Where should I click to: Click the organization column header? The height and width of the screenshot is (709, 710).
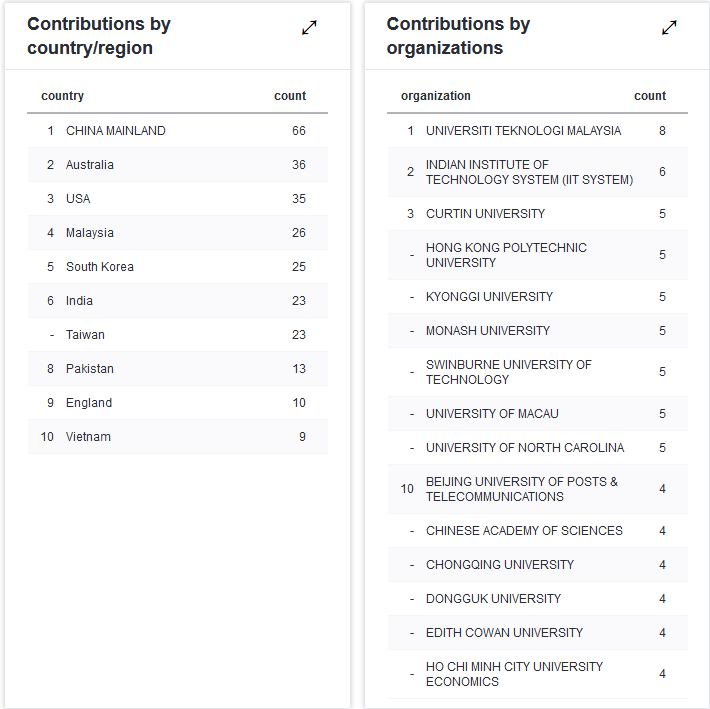coord(436,96)
